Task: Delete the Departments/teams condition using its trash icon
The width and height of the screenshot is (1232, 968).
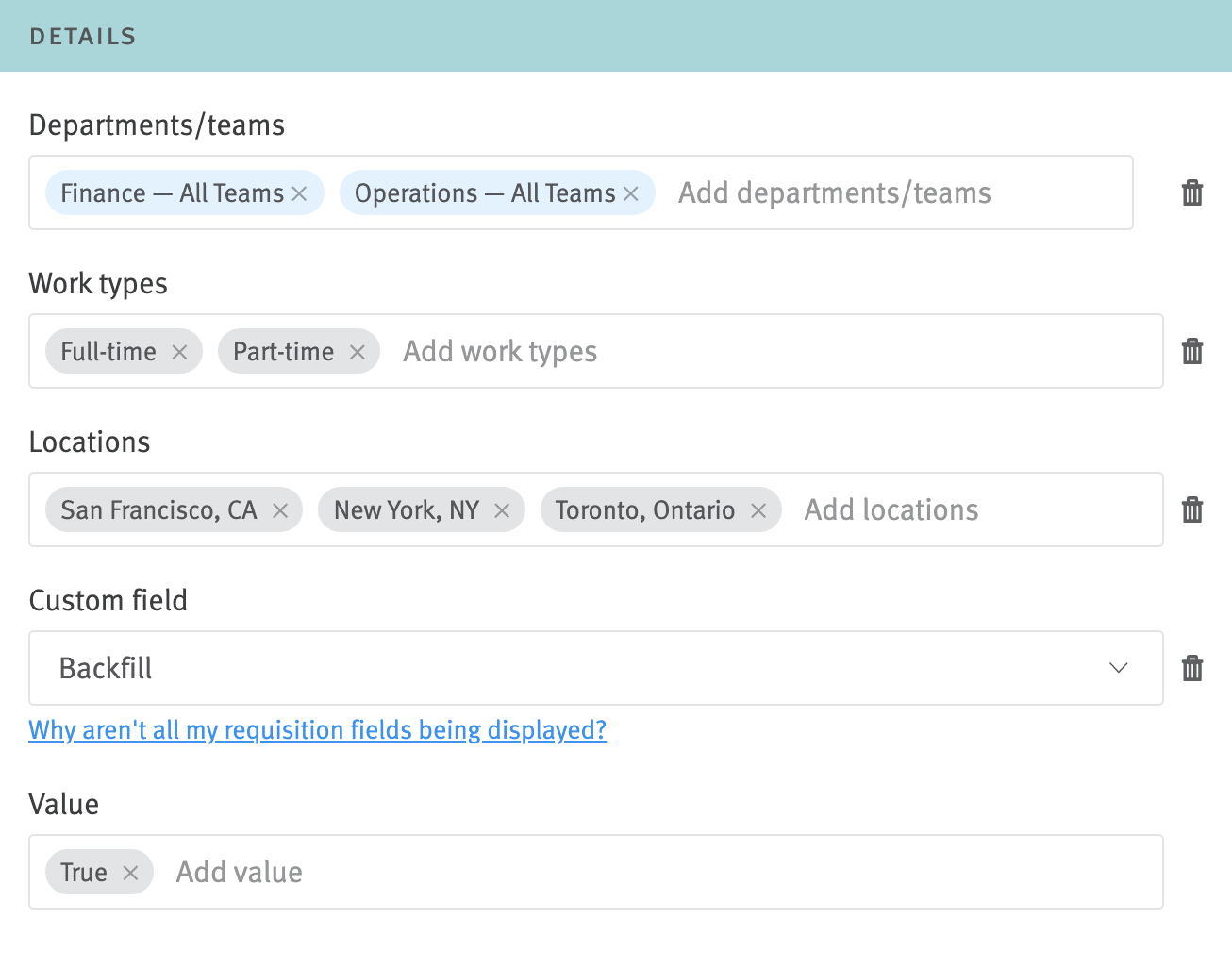Action: click(x=1192, y=192)
